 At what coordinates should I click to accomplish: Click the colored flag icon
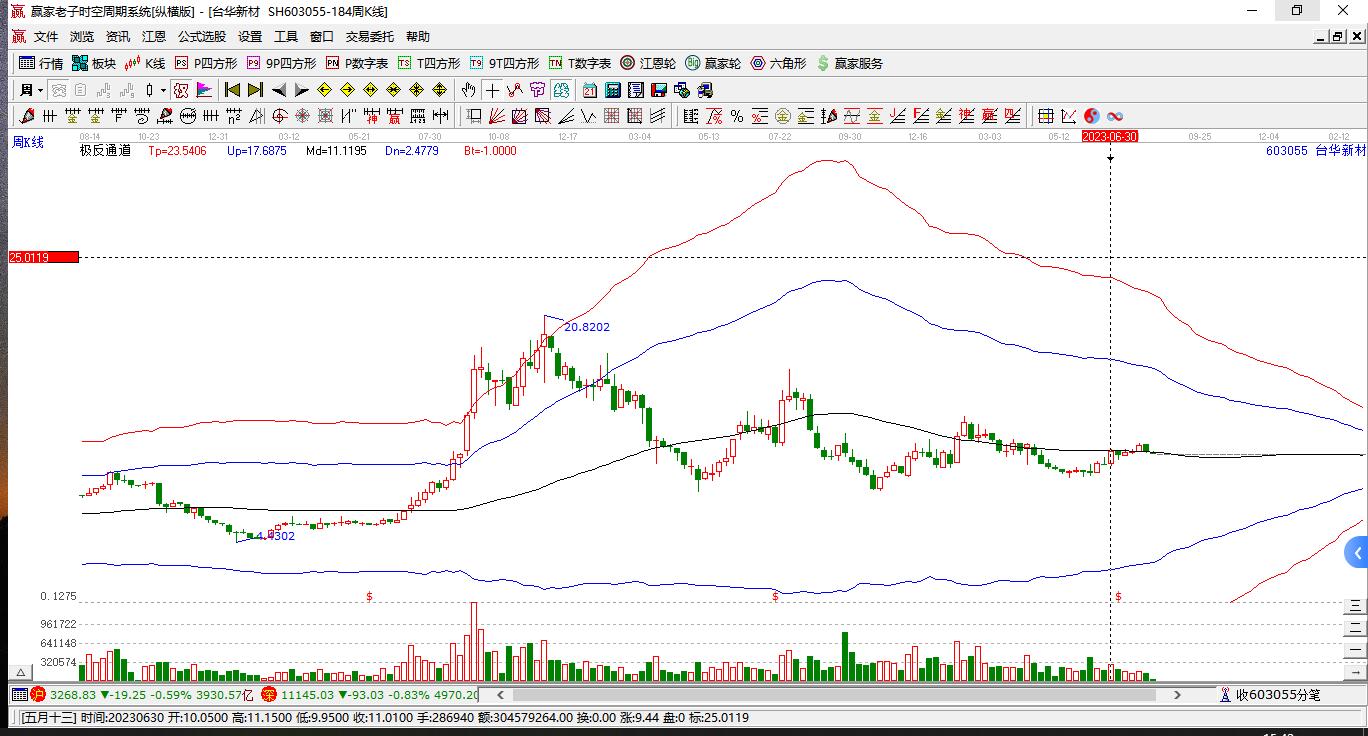point(204,90)
